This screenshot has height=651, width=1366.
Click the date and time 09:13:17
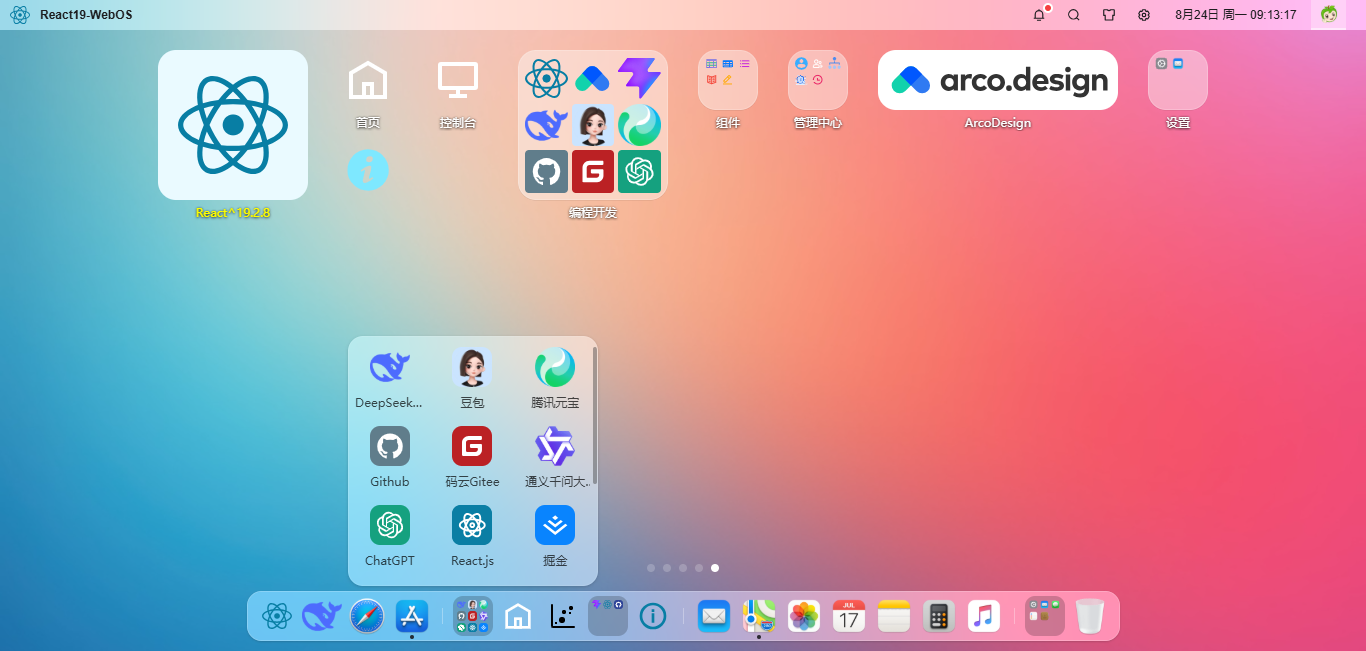(1236, 15)
